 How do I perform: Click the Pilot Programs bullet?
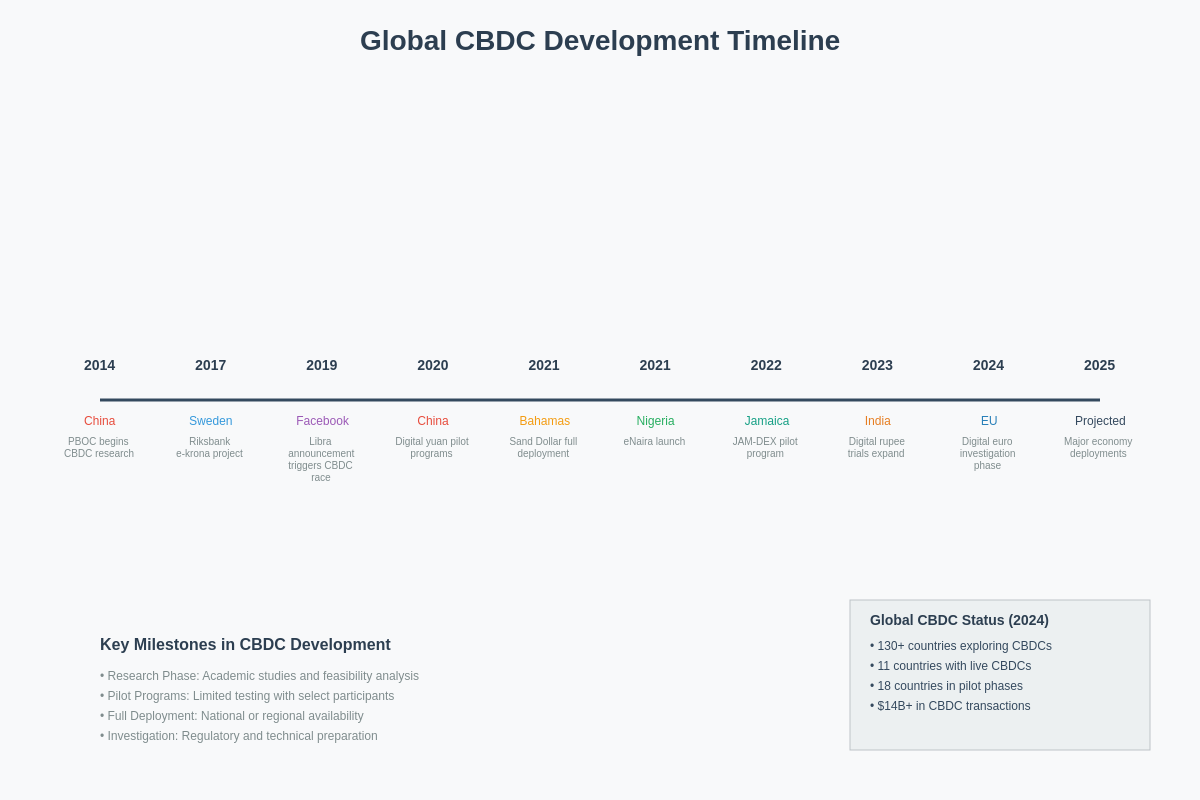(247, 696)
